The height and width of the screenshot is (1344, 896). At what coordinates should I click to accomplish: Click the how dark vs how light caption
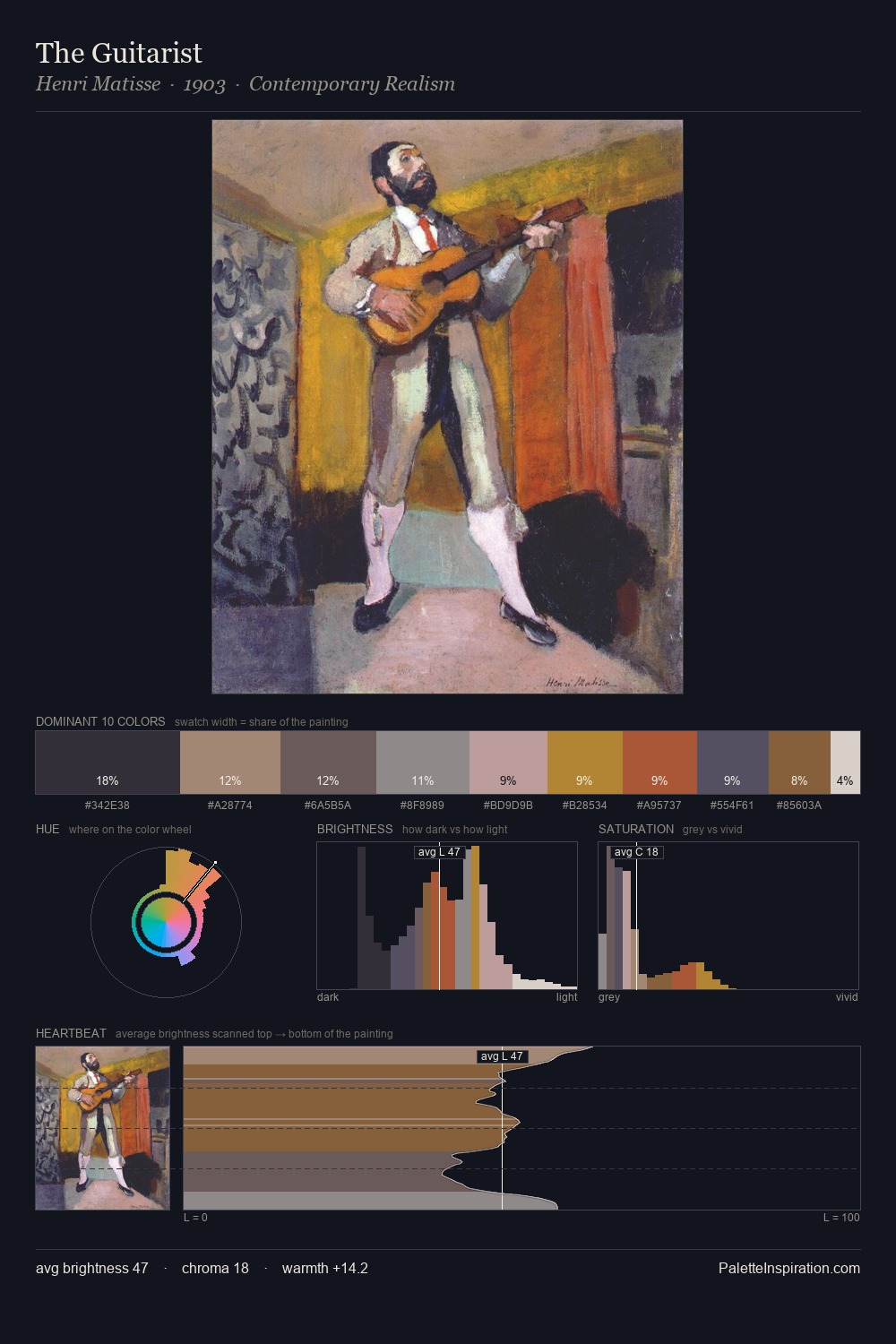(x=455, y=830)
